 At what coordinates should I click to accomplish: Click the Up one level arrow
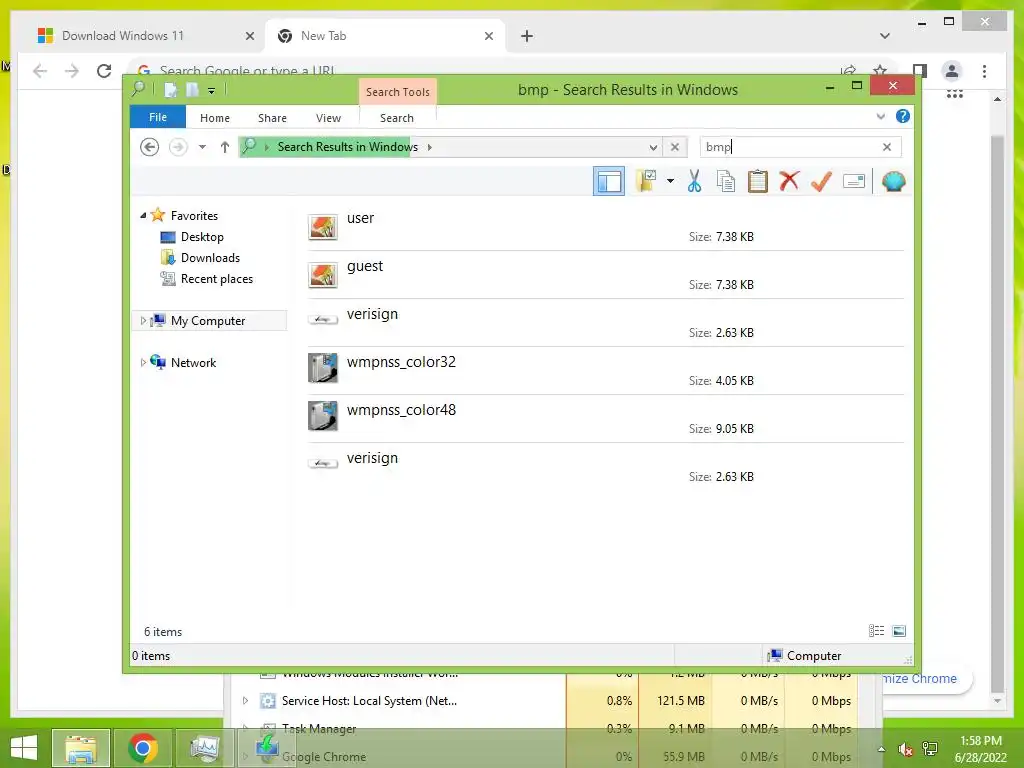[225, 147]
